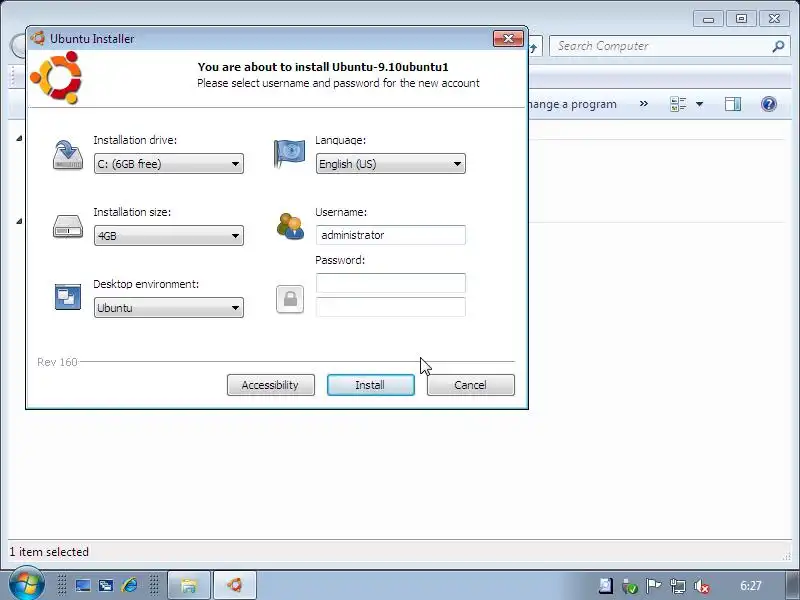Close the Ubuntu Installer dialog

point(508,38)
